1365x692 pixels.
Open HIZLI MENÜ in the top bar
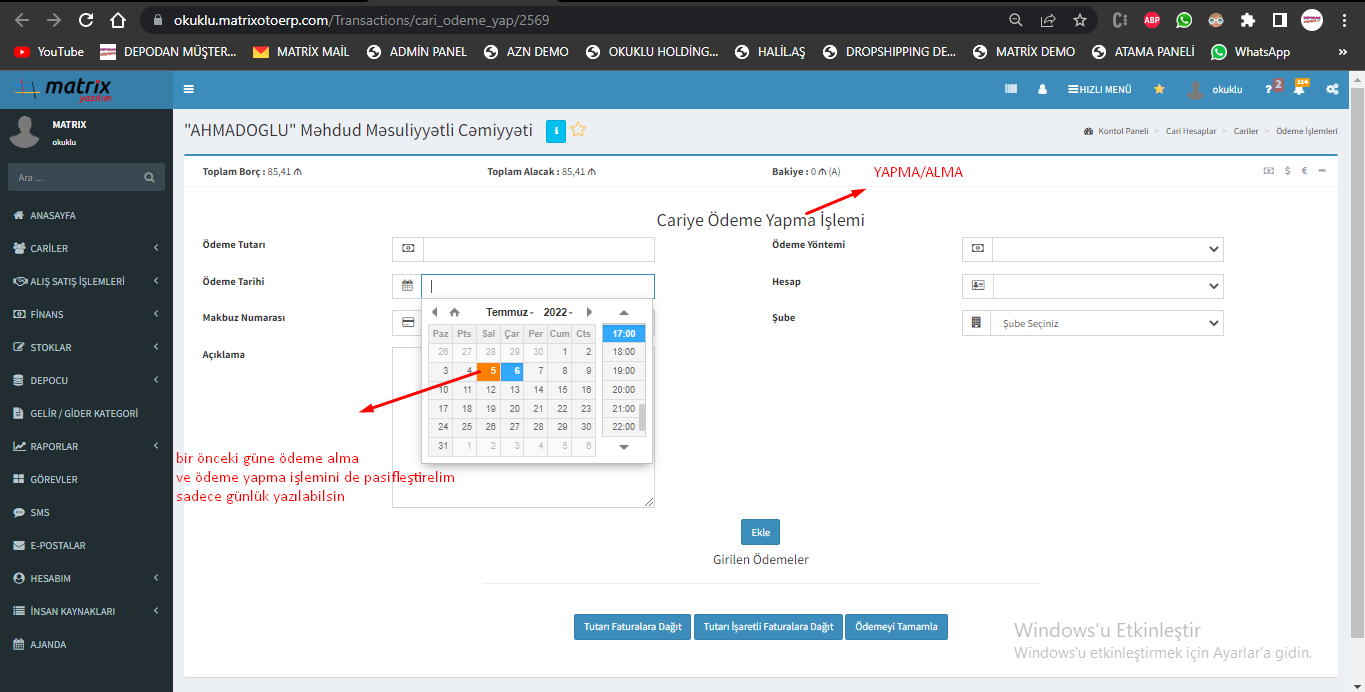[1100, 89]
